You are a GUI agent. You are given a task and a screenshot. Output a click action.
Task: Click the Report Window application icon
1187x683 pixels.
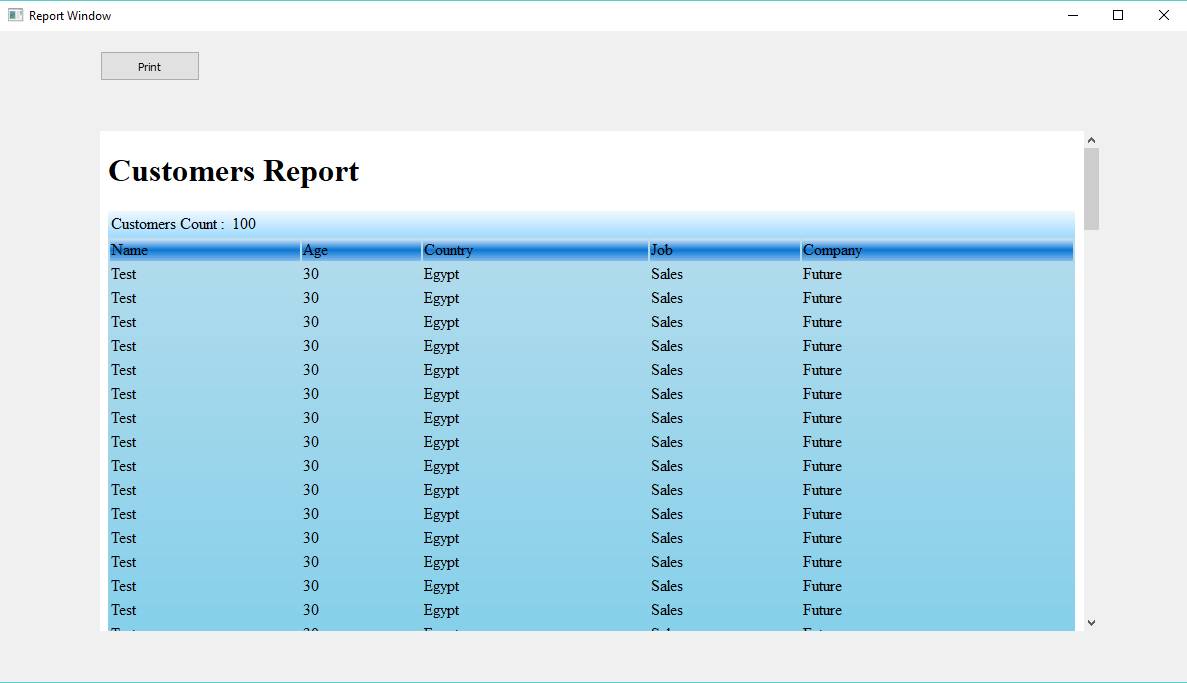click(14, 15)
